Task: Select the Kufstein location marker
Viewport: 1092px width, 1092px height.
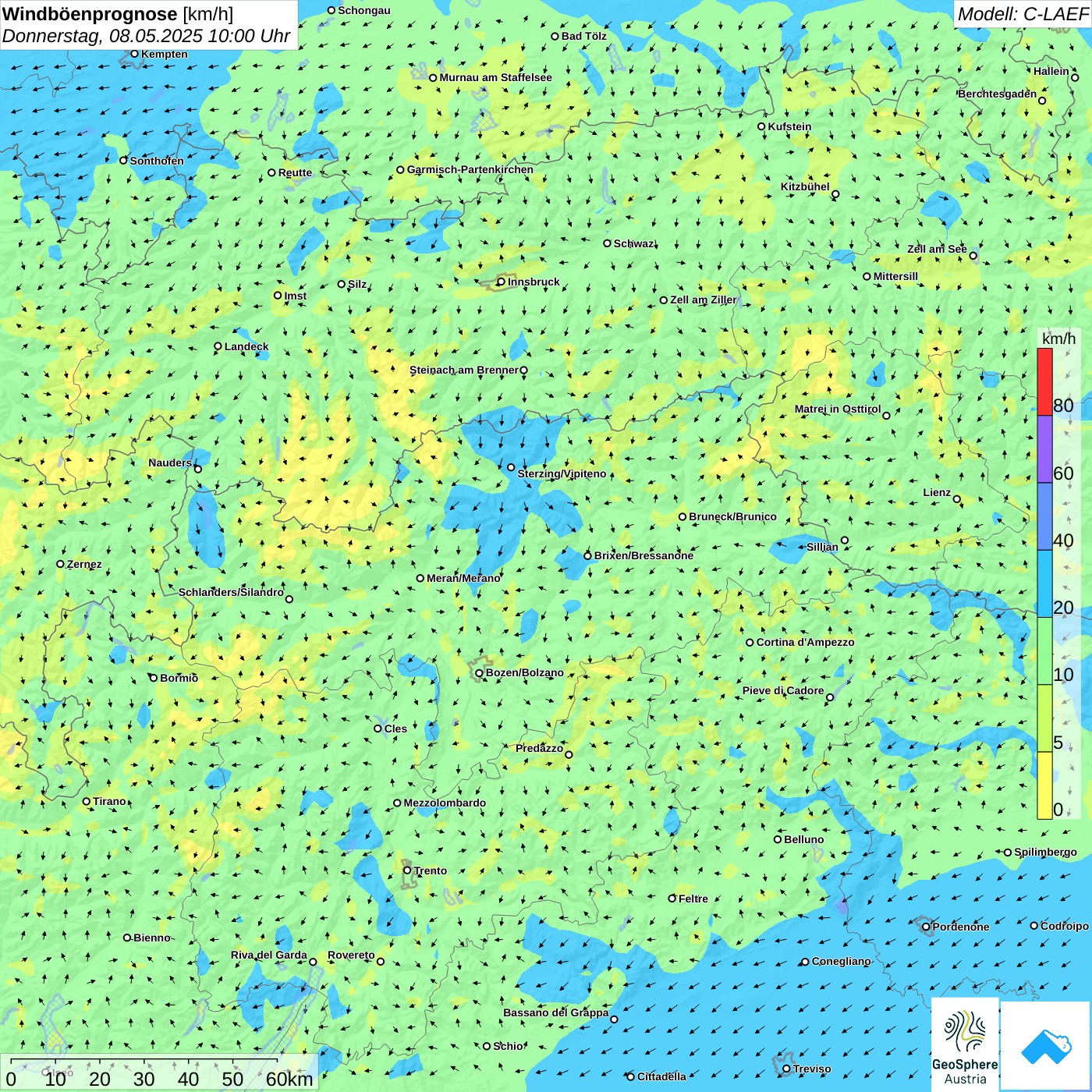Action: pos(761,126)
